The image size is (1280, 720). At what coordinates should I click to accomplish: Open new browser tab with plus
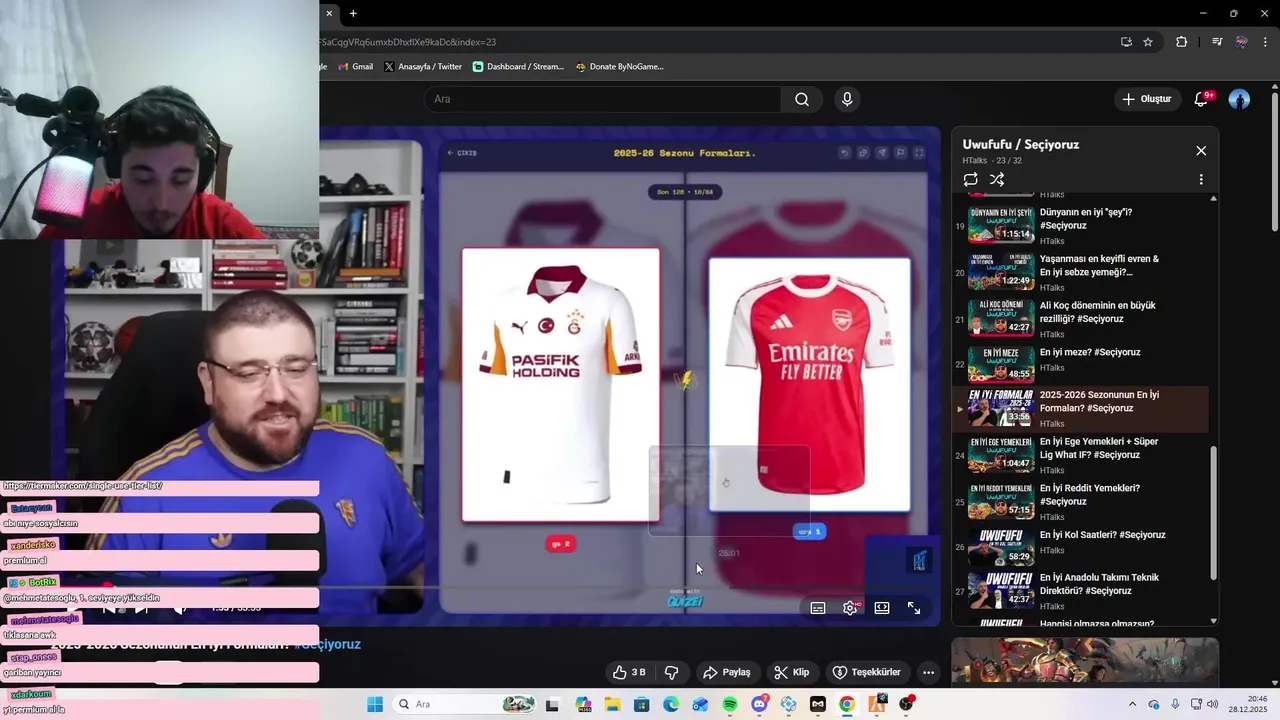coord(353,13)
